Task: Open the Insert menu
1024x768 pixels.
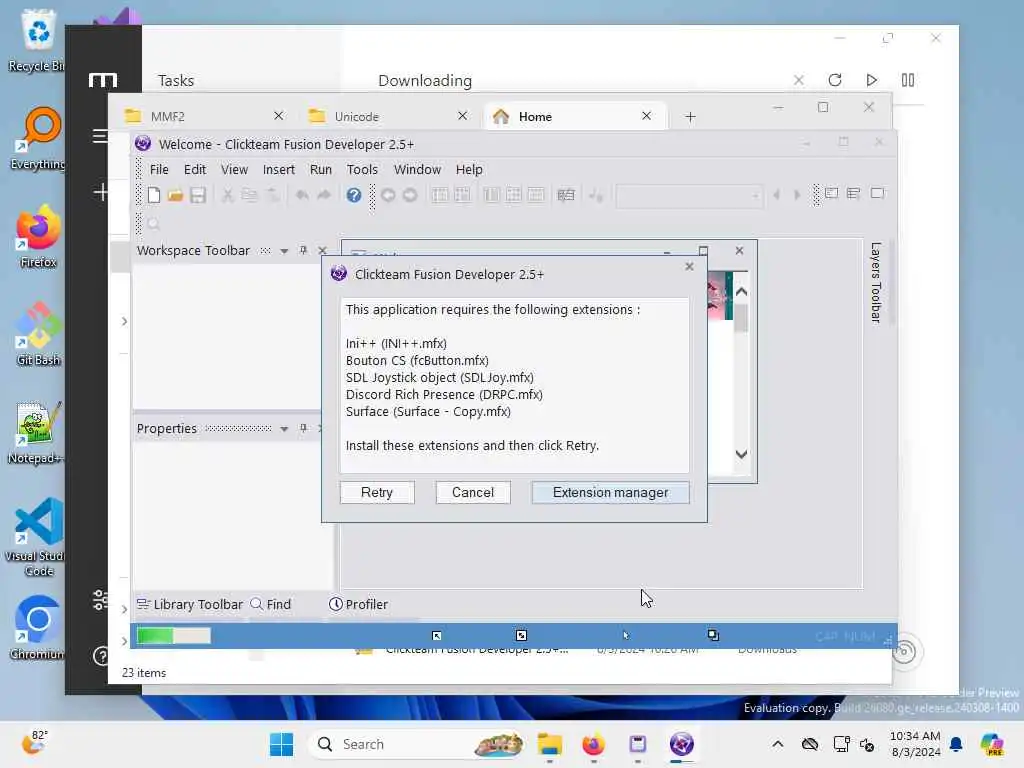Action: coord(278,169)
